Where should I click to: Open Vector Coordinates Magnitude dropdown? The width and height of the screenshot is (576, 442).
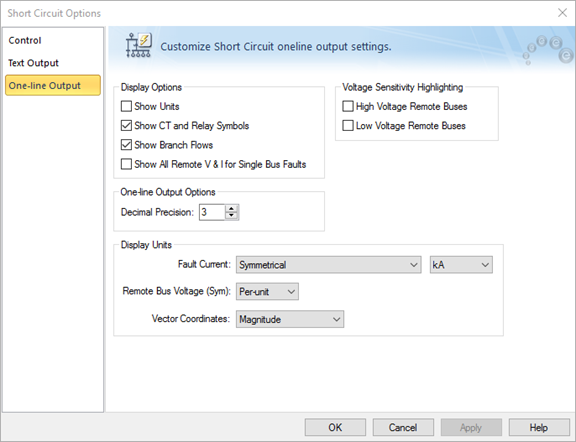pos(290,319)
